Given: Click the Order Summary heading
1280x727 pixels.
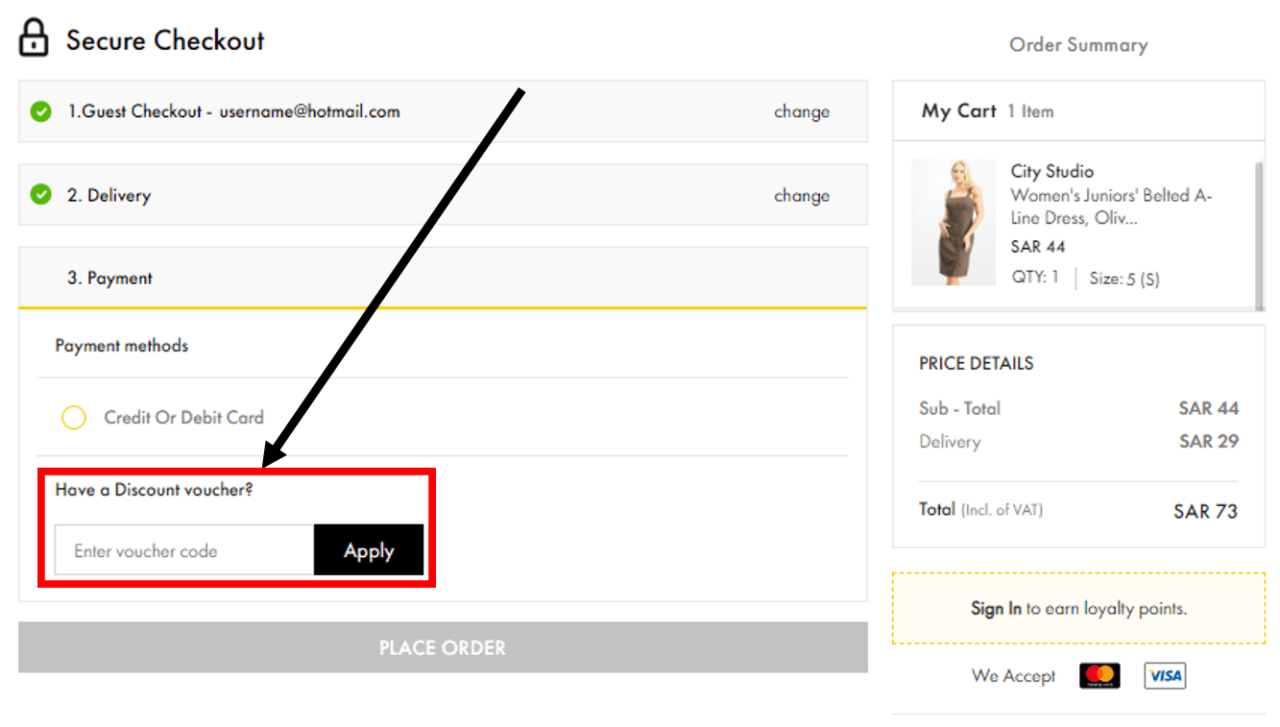Looking at the screenshot, I should pos(1078,44).
